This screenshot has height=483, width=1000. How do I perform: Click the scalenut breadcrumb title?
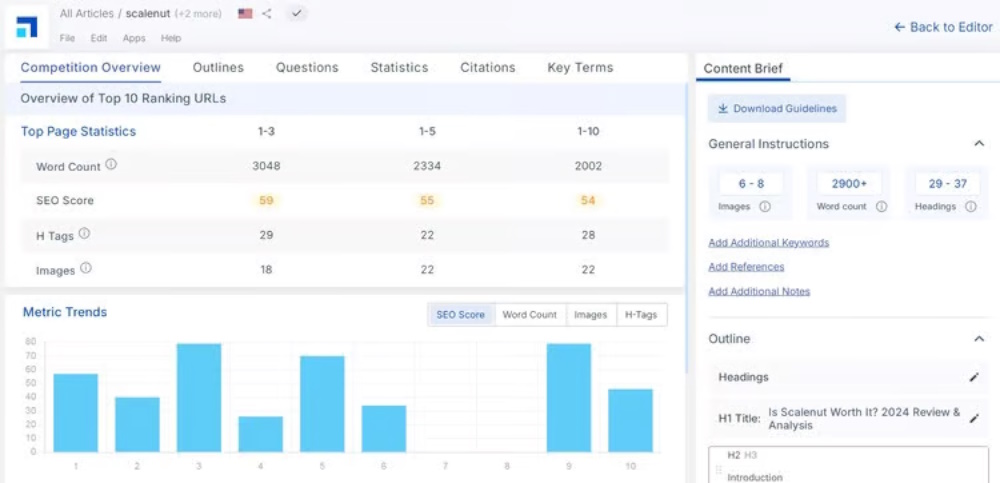coord(148,13)
